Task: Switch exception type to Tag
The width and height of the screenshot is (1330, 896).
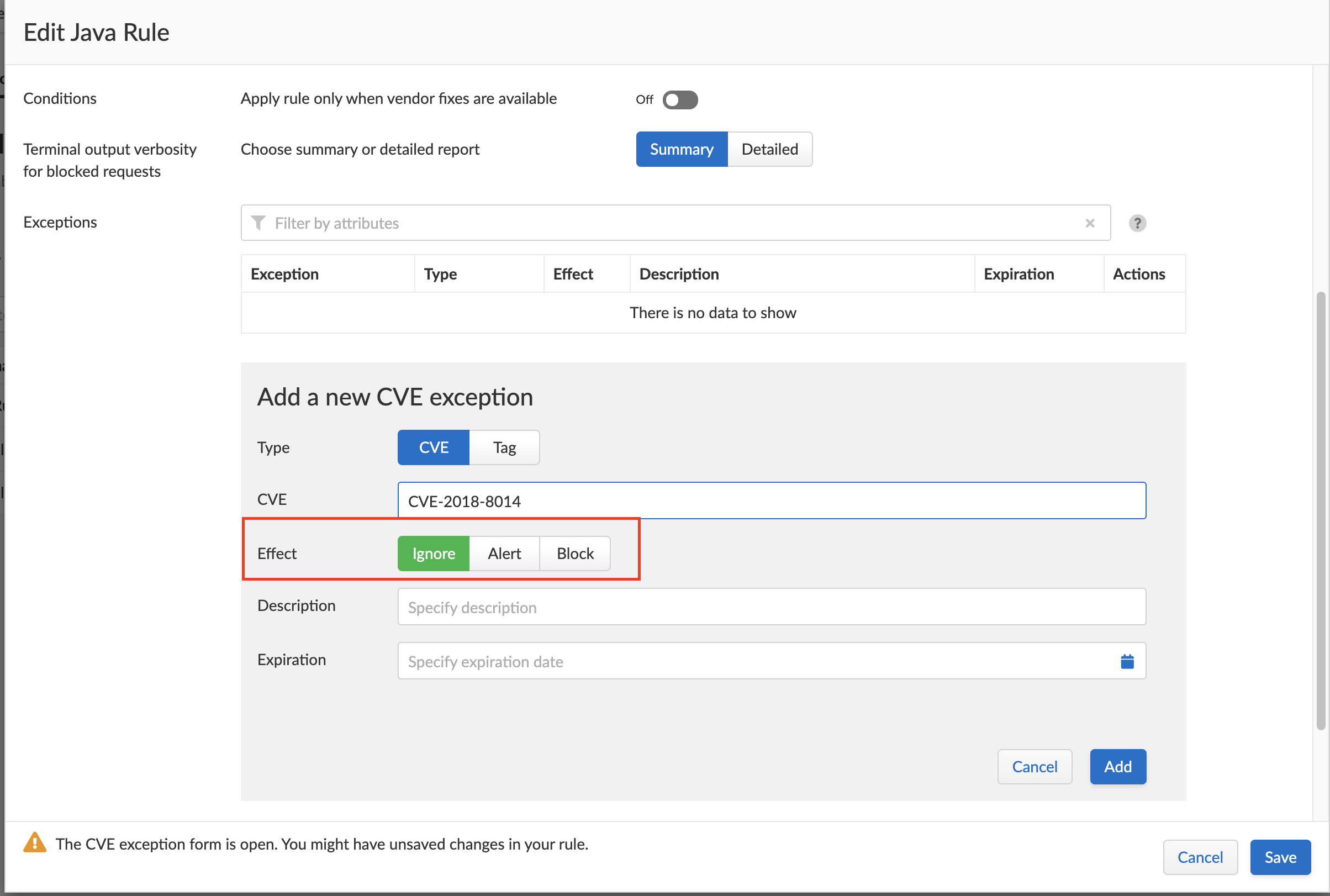Action: tap(504, 447)
